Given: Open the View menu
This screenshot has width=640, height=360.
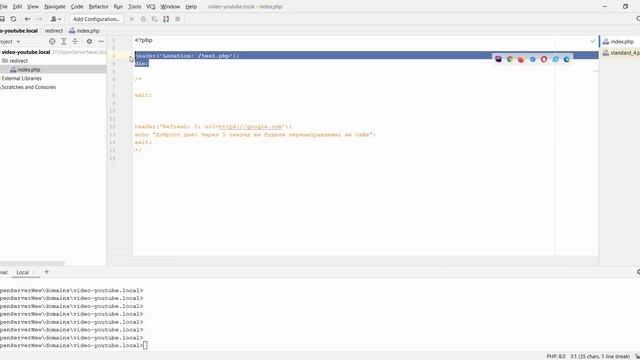Looking at the screenshot, I should tap(33, 7).
